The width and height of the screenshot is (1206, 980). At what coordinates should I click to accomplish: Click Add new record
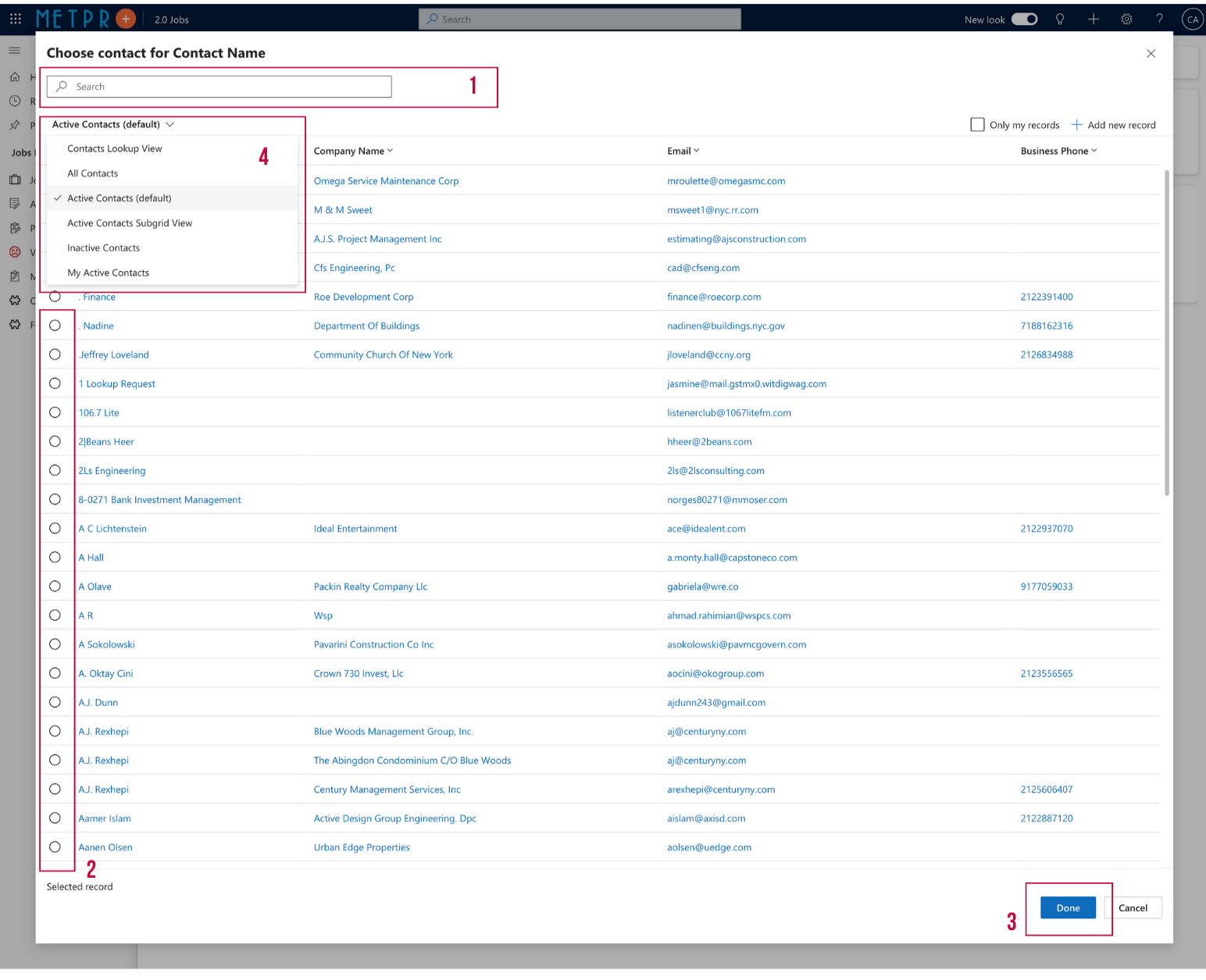tap(1113, 125)
